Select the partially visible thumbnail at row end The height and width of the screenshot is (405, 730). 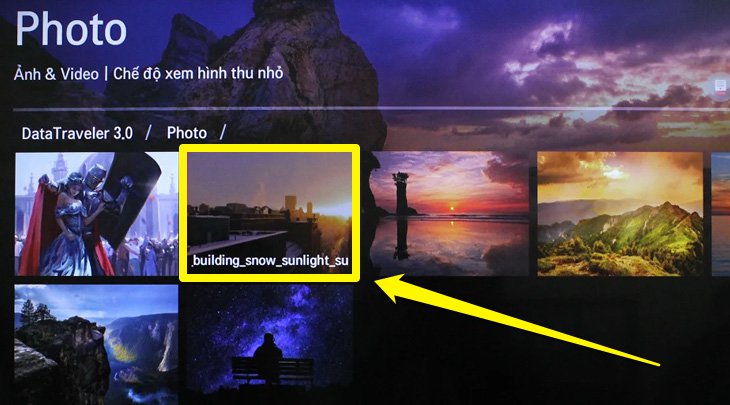point(721,214)
